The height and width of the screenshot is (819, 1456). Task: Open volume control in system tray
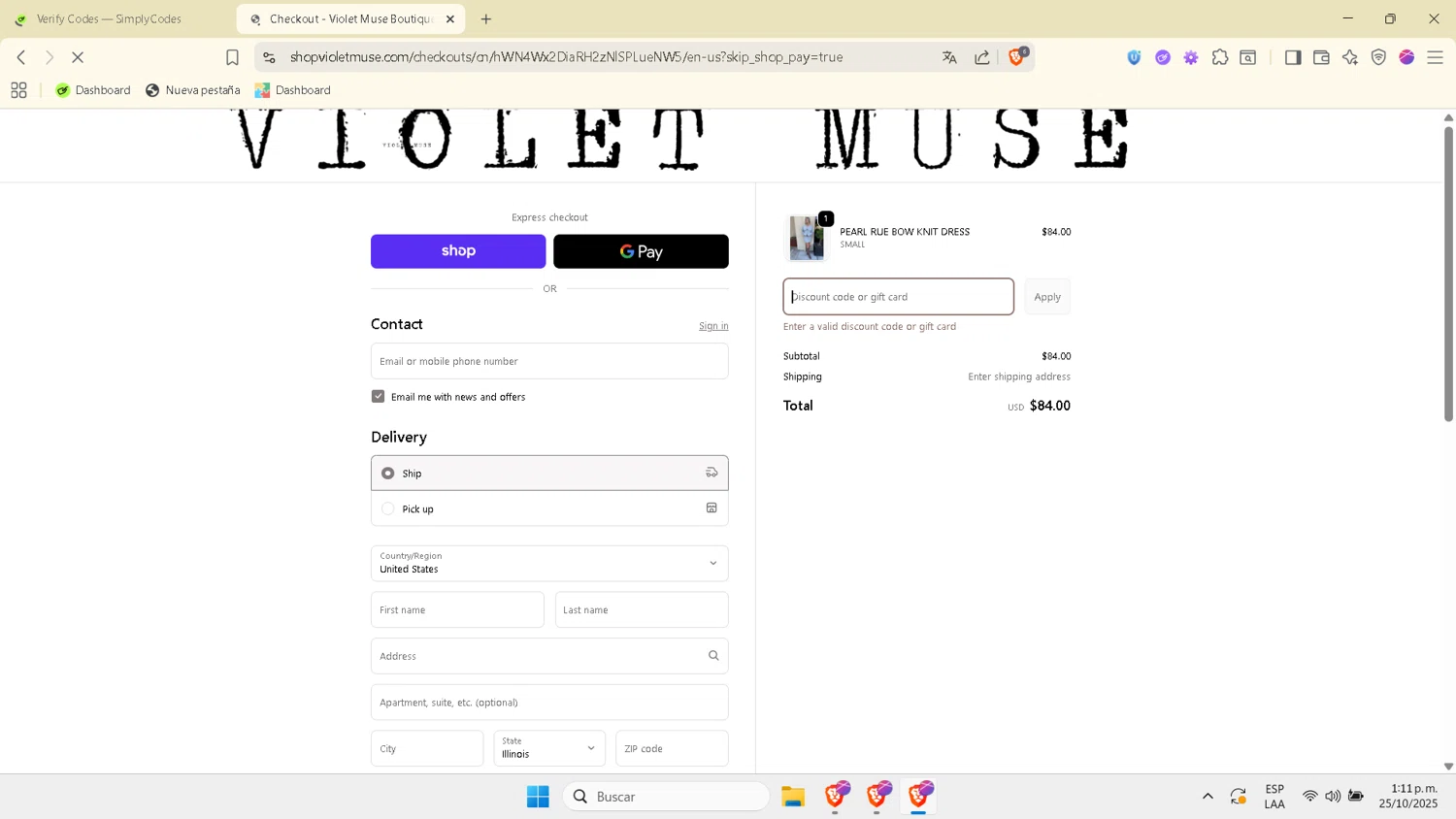[1333, 797]
